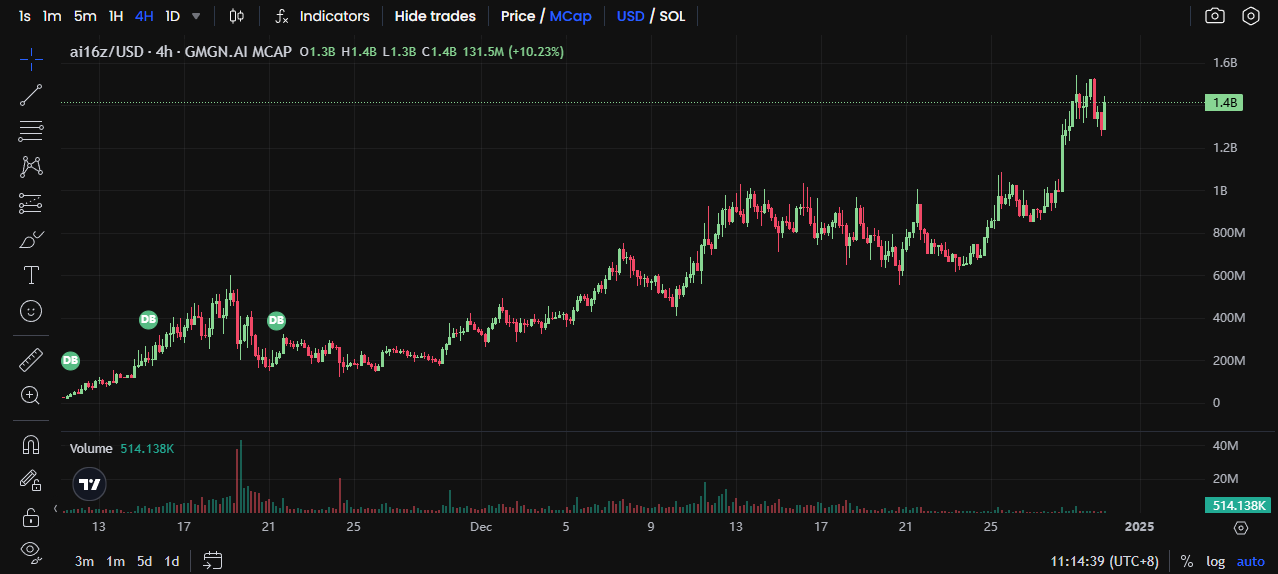This screenshot has width=1278, height=574.
Task: Hide all drawings with eye icon
Action: (31, 549)
